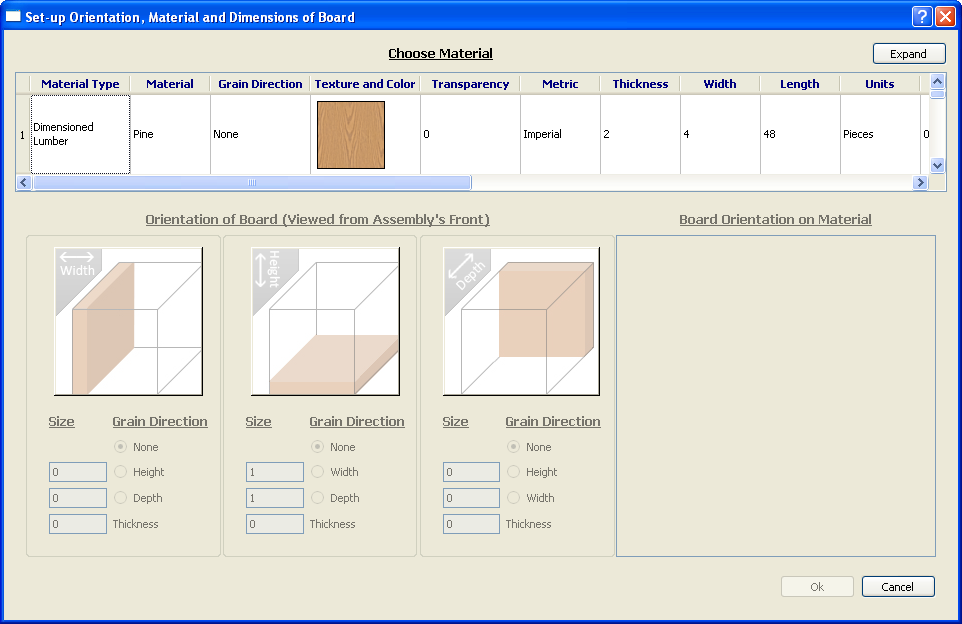The height and width of the screenshot is (624, 962).
Task: Click the horizontal scrollbar right arrow
Action: tap(920, 183)
